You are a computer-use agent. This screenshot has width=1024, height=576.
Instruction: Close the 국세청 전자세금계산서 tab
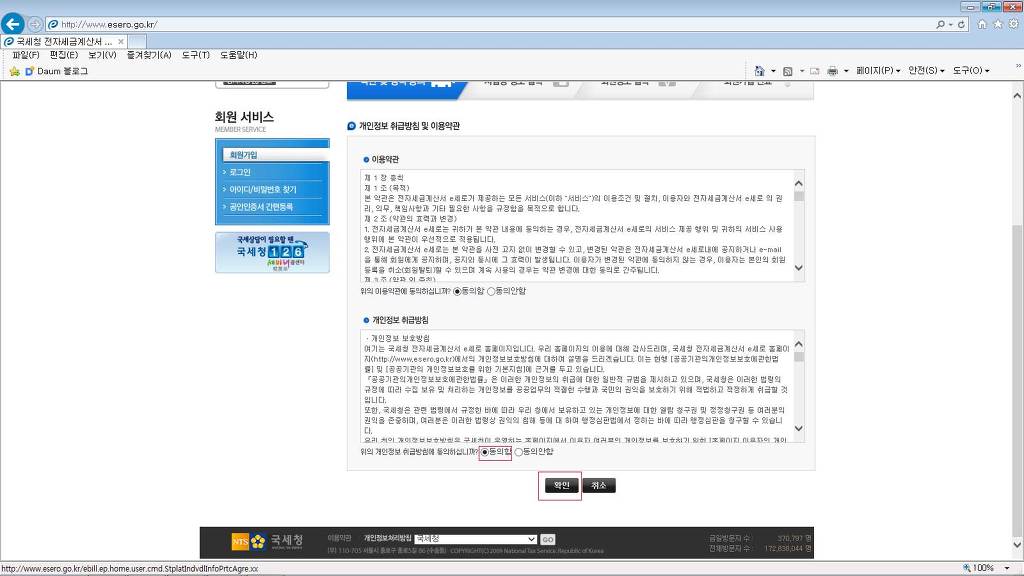(x=121, y=41)
